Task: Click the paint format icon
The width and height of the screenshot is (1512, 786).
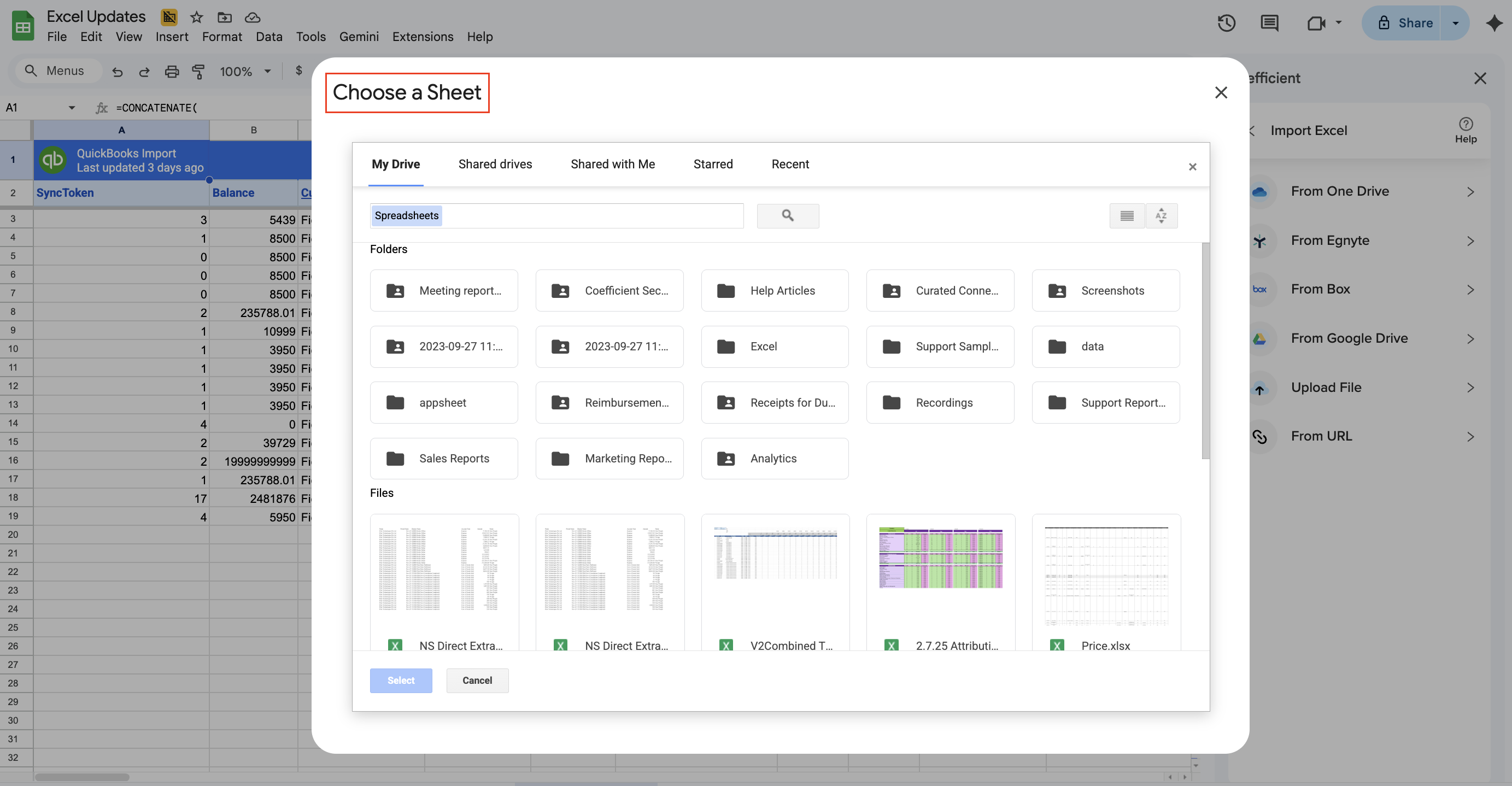Action: 198,71
